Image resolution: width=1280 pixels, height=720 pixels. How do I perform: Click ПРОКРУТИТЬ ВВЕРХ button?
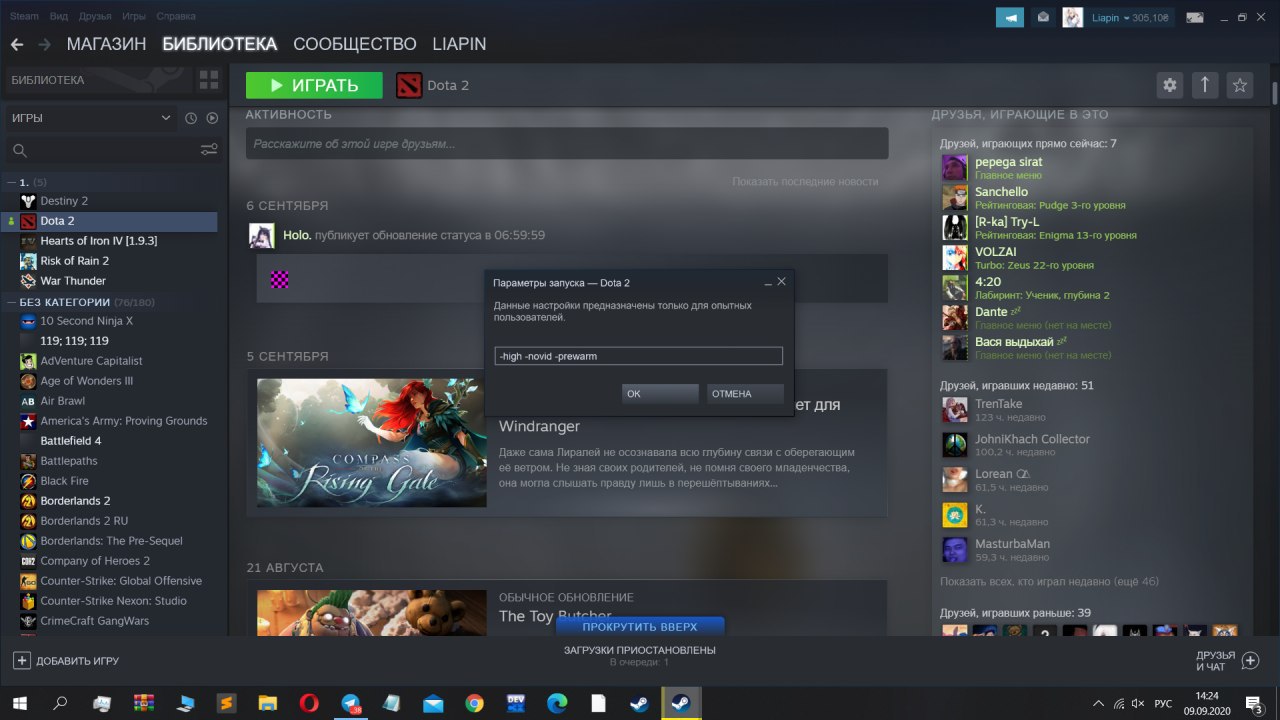point(640,627)
